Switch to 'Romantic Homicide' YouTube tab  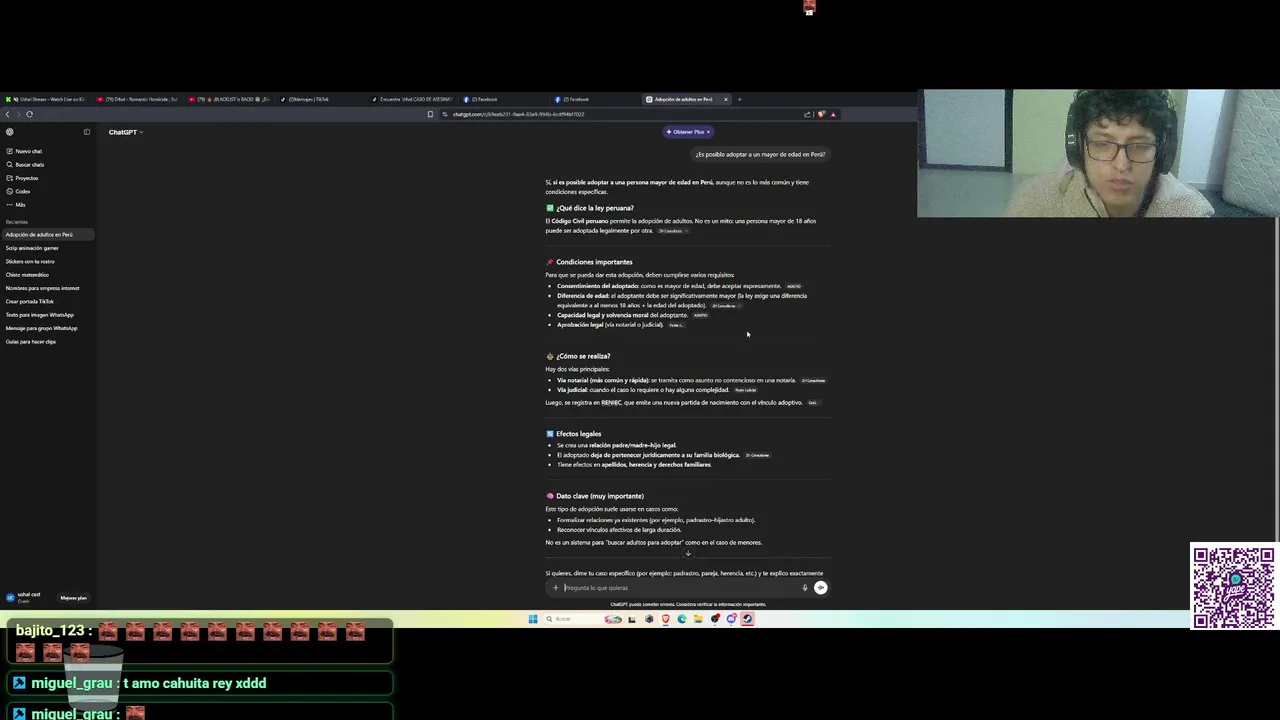[140, 99]
